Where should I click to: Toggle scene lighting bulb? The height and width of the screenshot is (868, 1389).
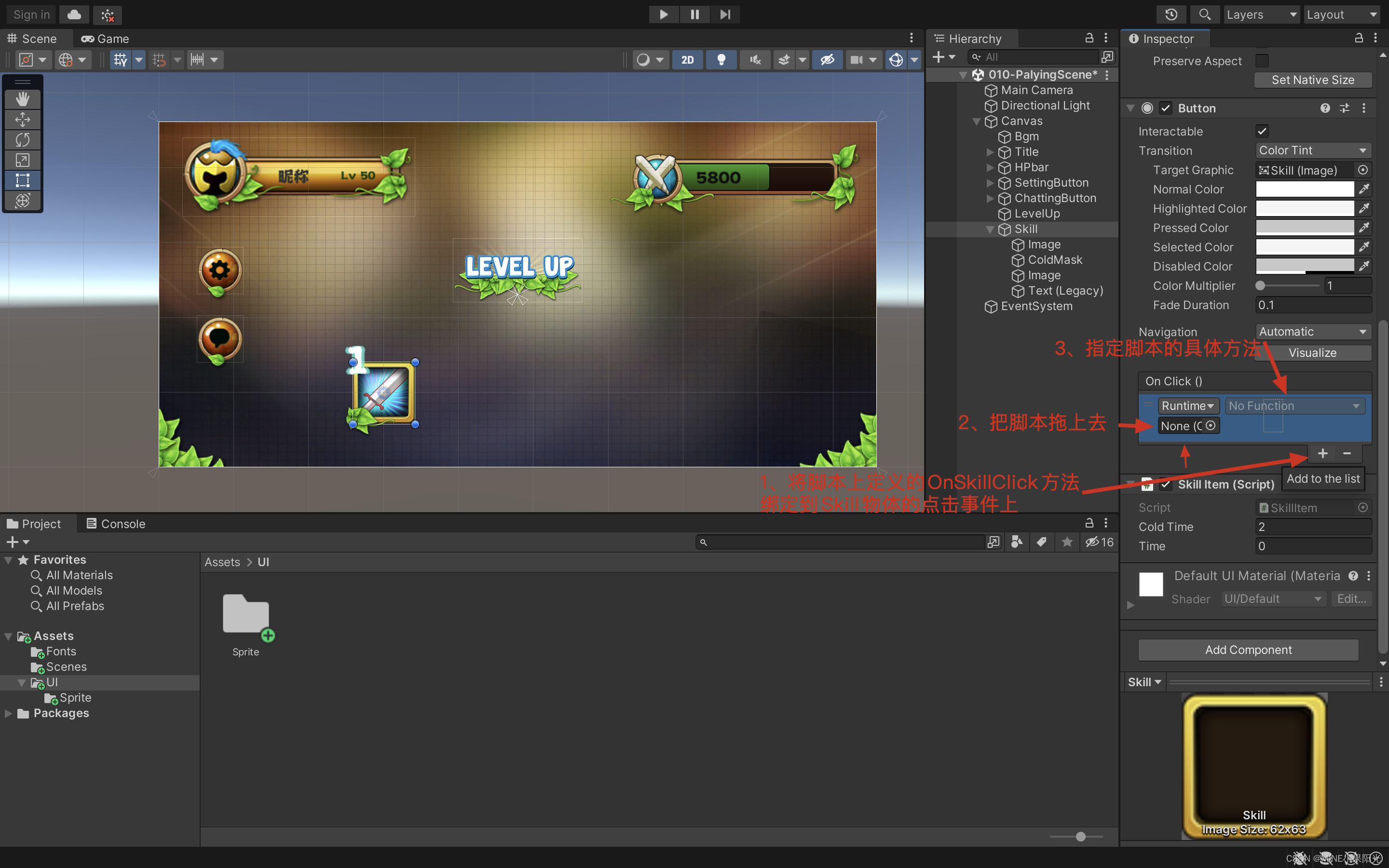click(x=722, y=60)
